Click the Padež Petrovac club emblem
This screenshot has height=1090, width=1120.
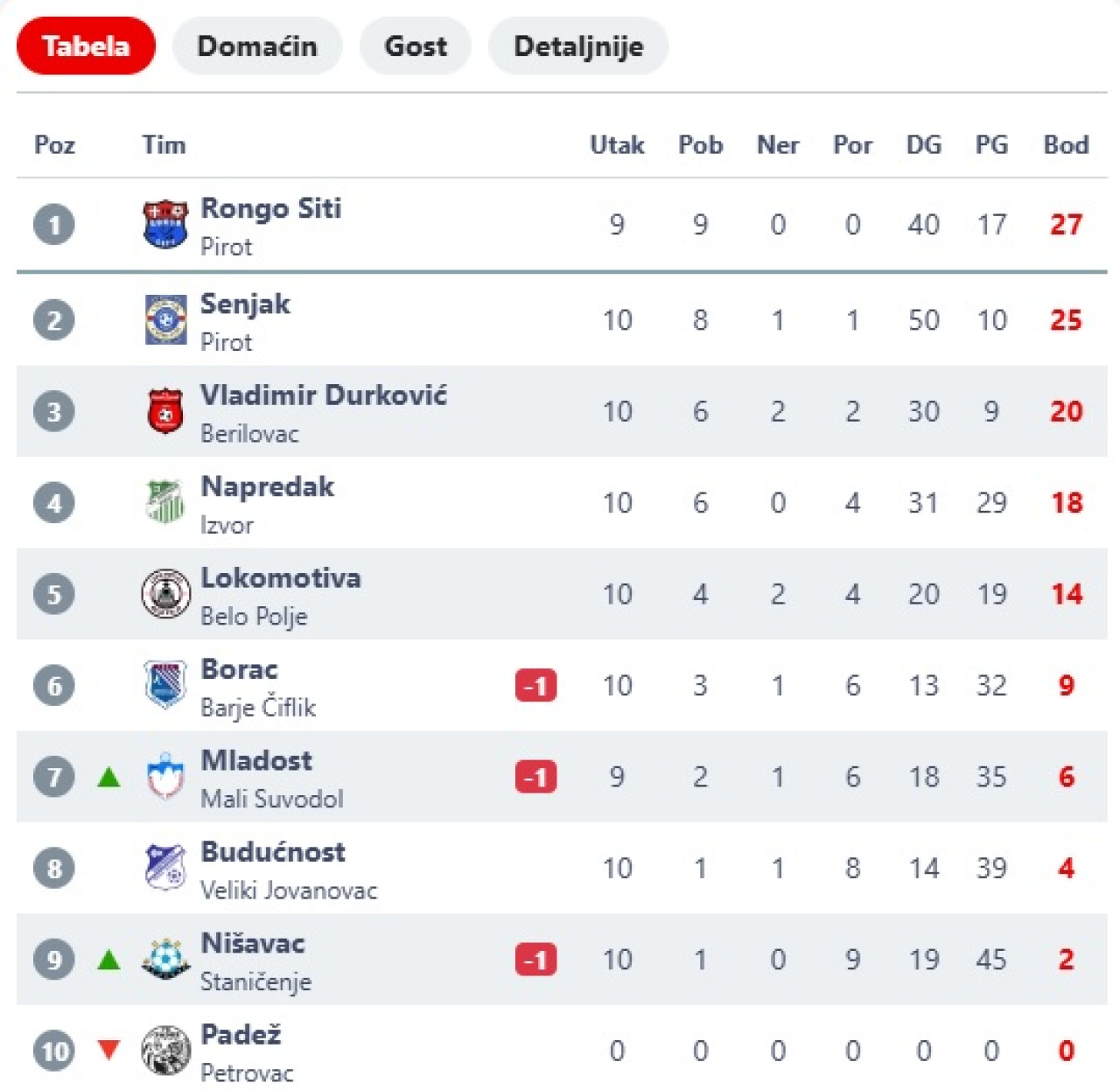(x=165, y=1050)
